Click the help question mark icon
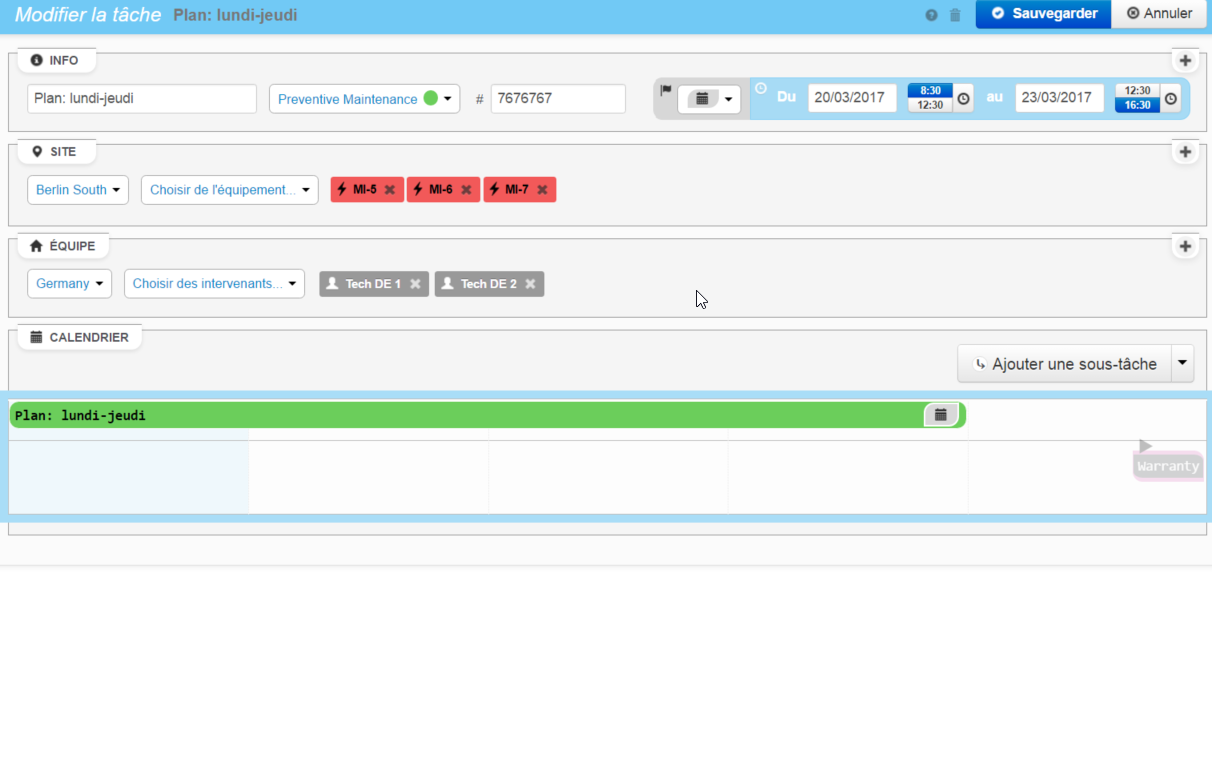Image resolution: width=1212 pixels, height=772 pixels. click(x=931, y=15)
